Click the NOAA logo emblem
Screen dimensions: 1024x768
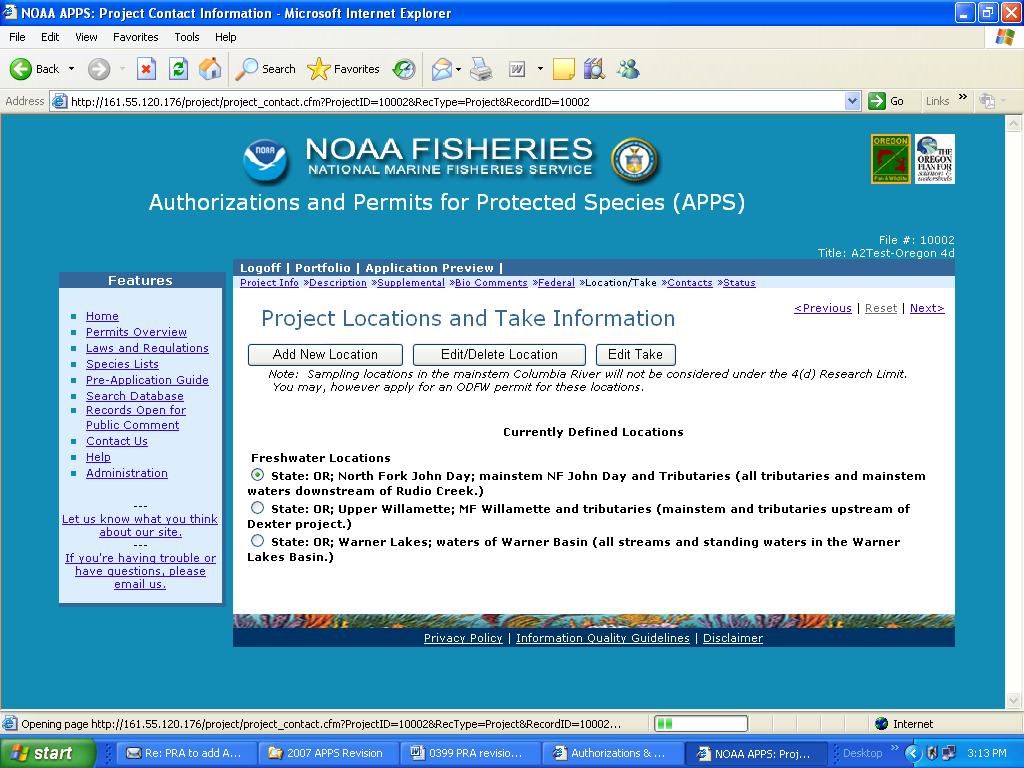pos(265,160)
